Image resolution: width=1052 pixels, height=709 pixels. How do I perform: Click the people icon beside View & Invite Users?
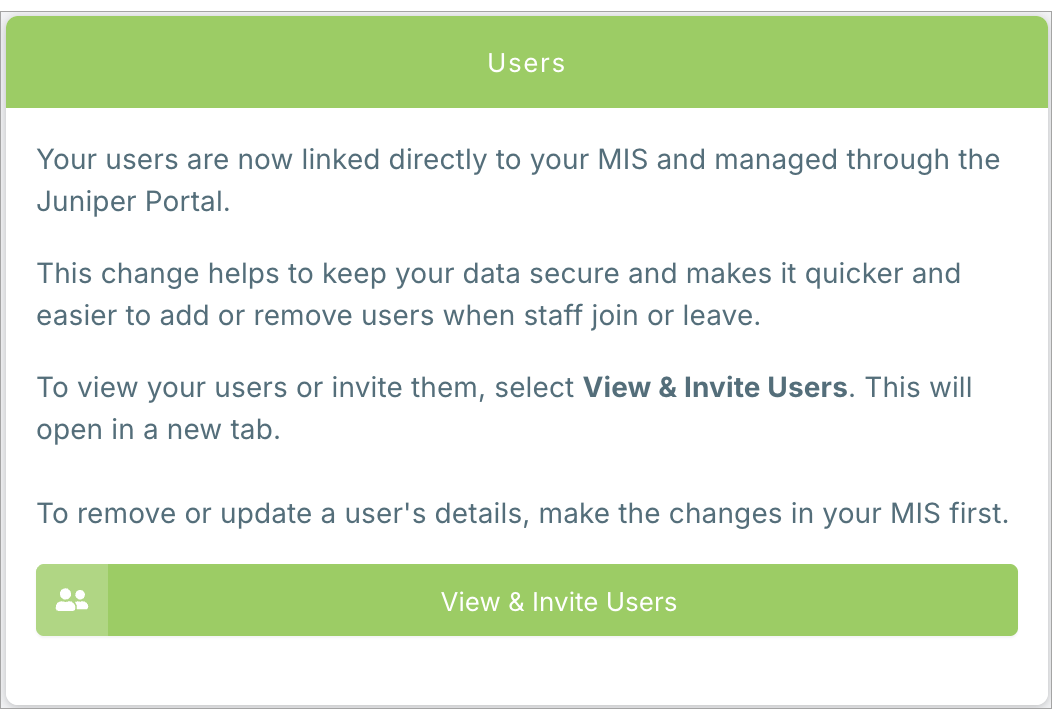(x=72, y=600)
